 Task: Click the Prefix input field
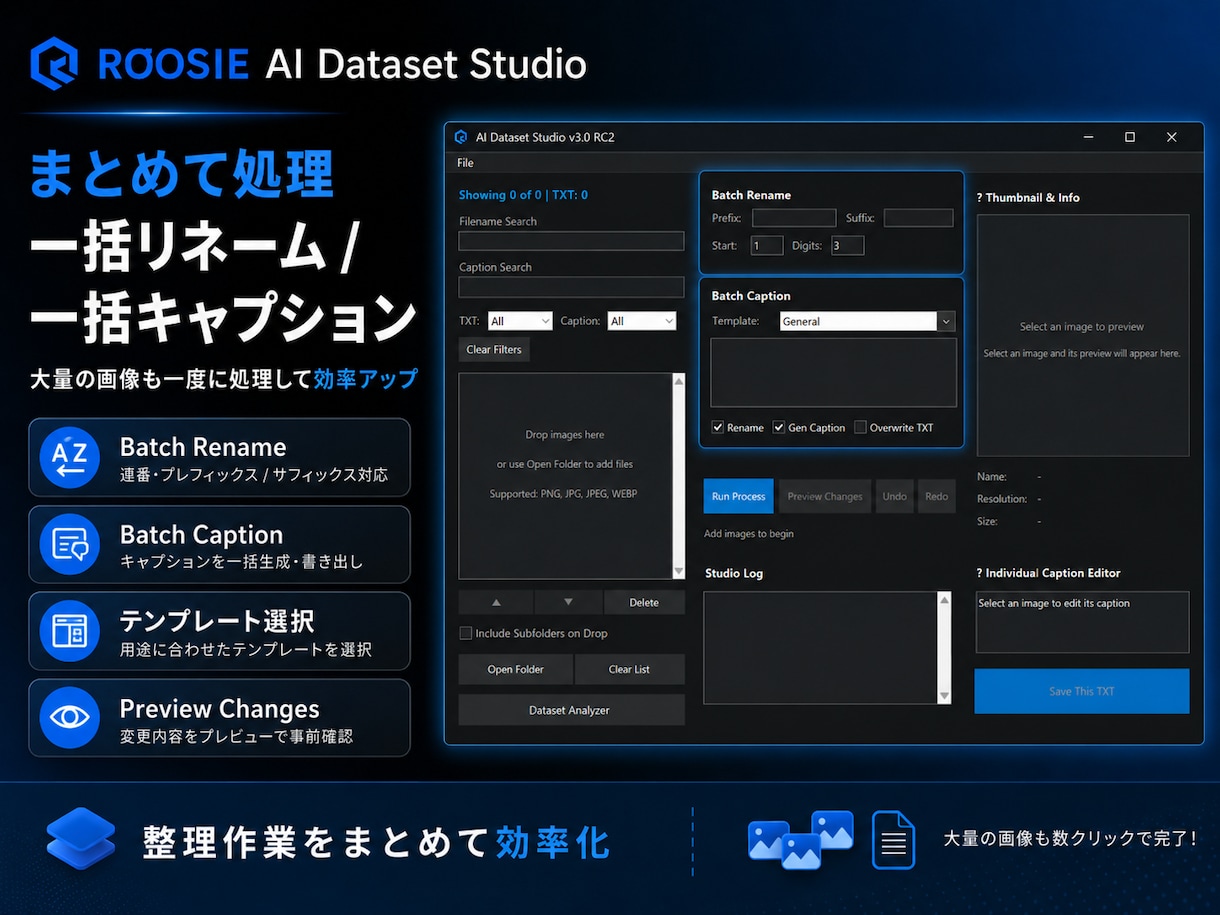pos(794,218)
